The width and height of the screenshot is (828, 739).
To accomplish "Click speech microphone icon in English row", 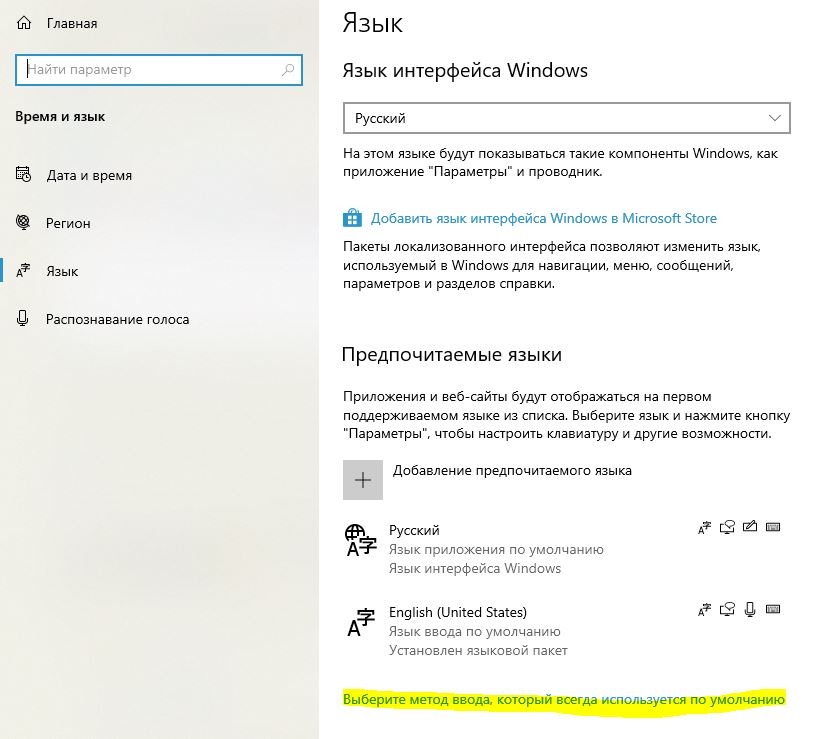I will click(x=750, y=609).
